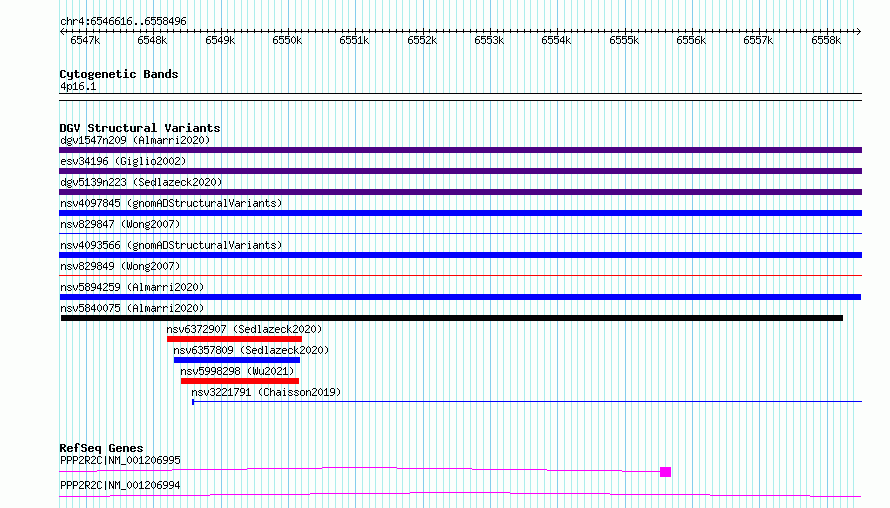The height and width of the screenshot is (508, 890).
Task: Select the dgv5139n223 (Sedlazeck2020) variant bar
Action: [x=460, y=192]
